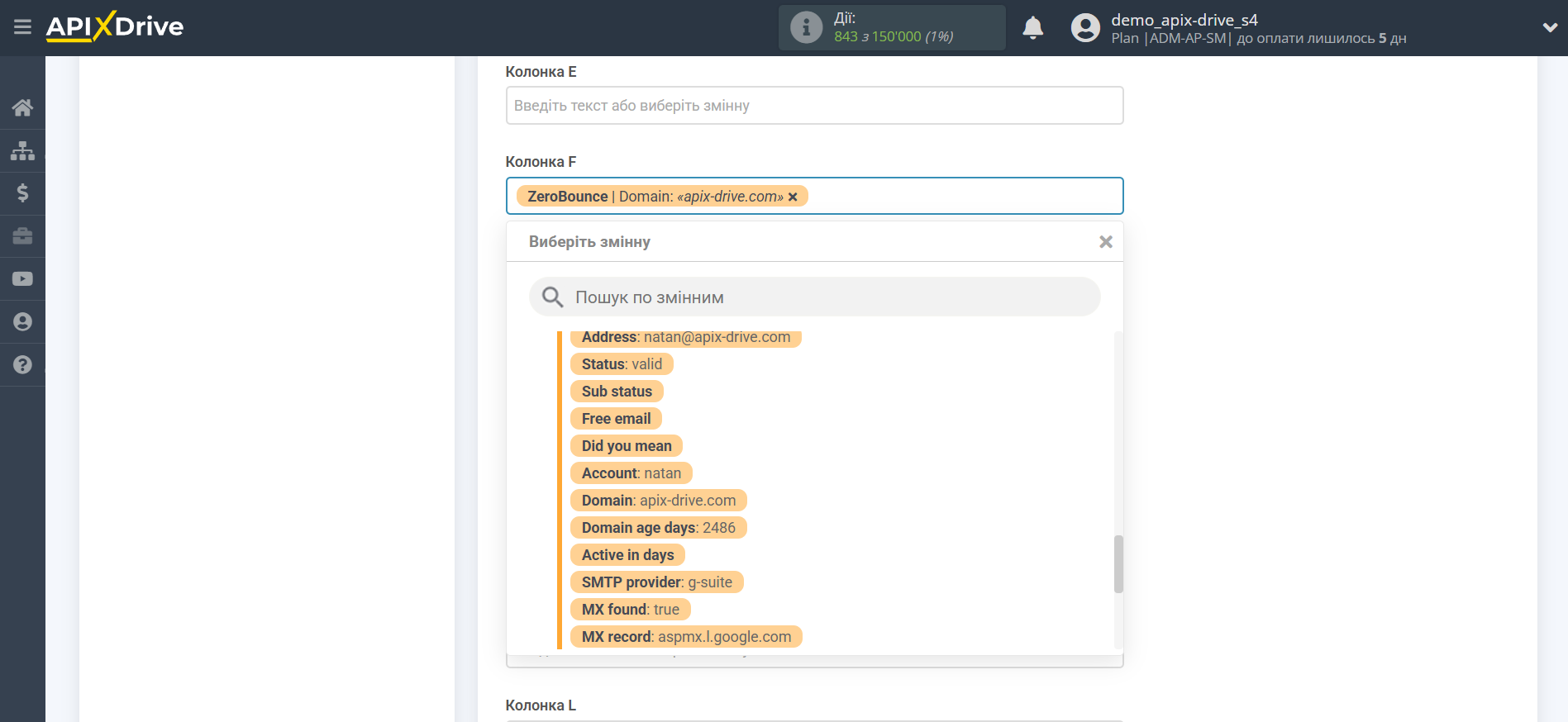Select the Status: valid variable

pos(622,364)
